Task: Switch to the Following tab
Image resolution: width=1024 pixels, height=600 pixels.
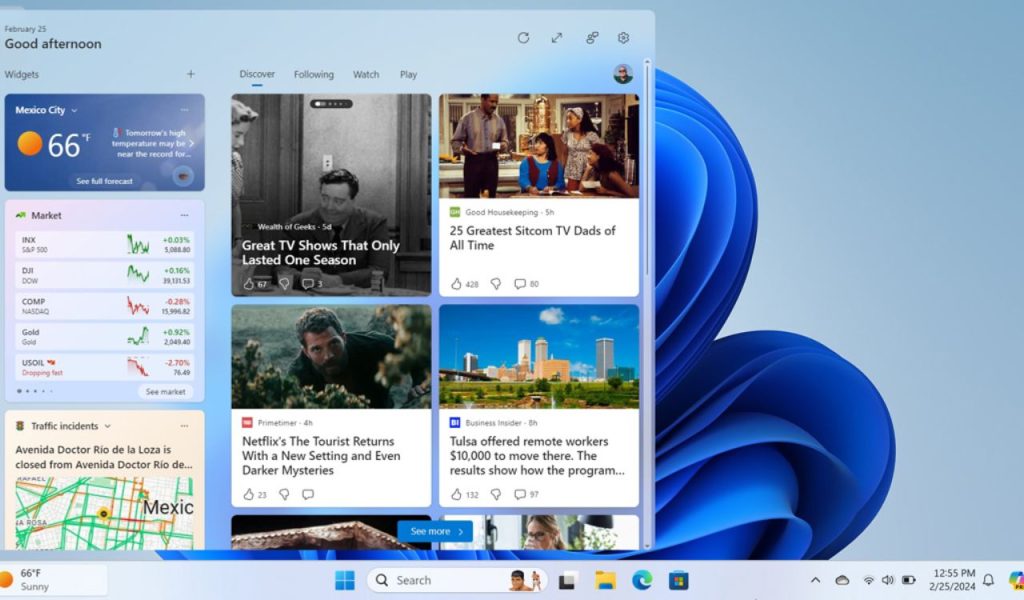Action: click(x=313, y=73)
